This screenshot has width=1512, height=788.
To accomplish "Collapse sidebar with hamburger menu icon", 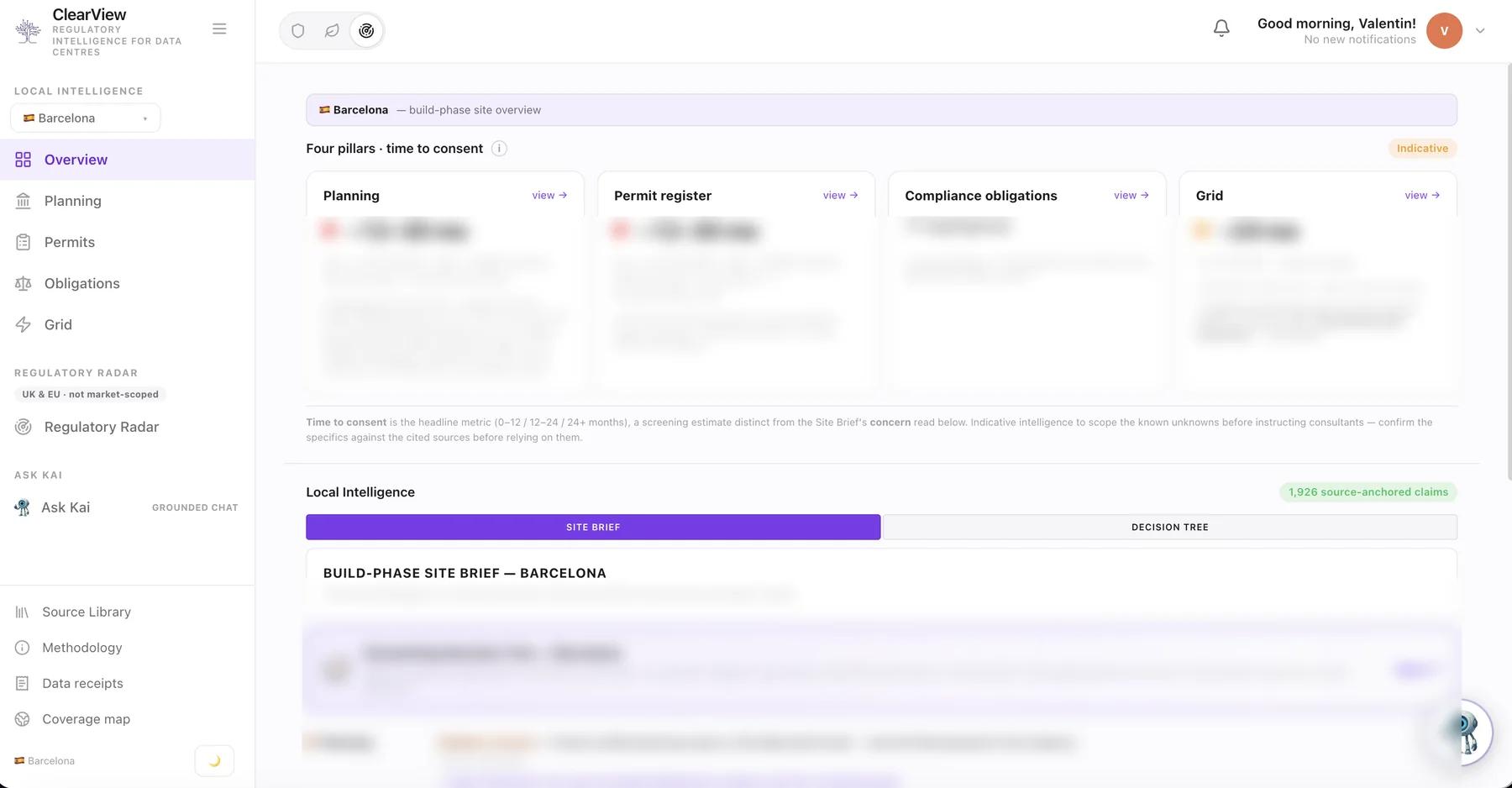I will (219, 29).
